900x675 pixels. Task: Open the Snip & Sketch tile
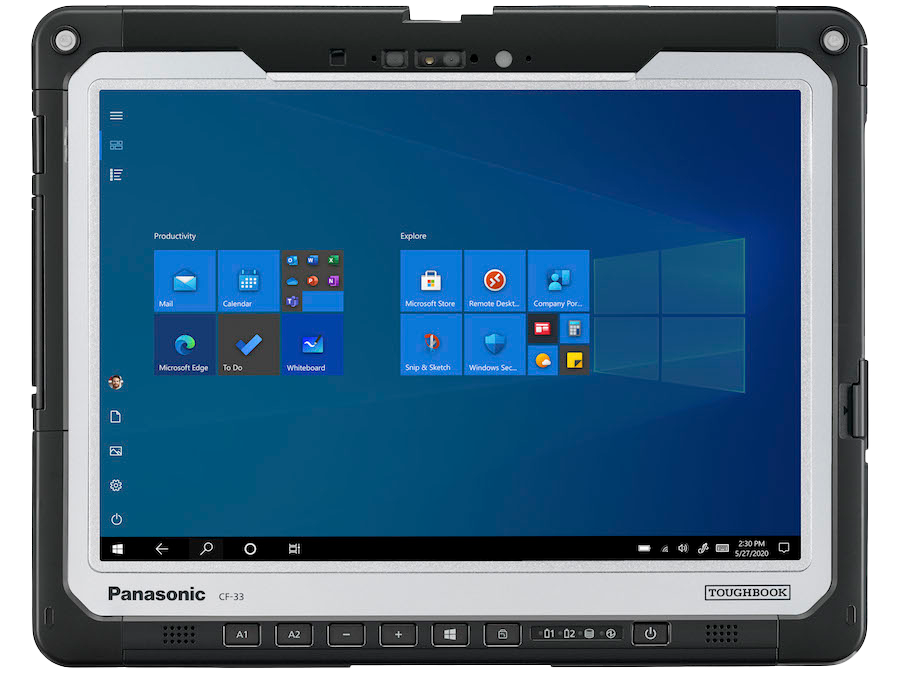pos(431,345)
